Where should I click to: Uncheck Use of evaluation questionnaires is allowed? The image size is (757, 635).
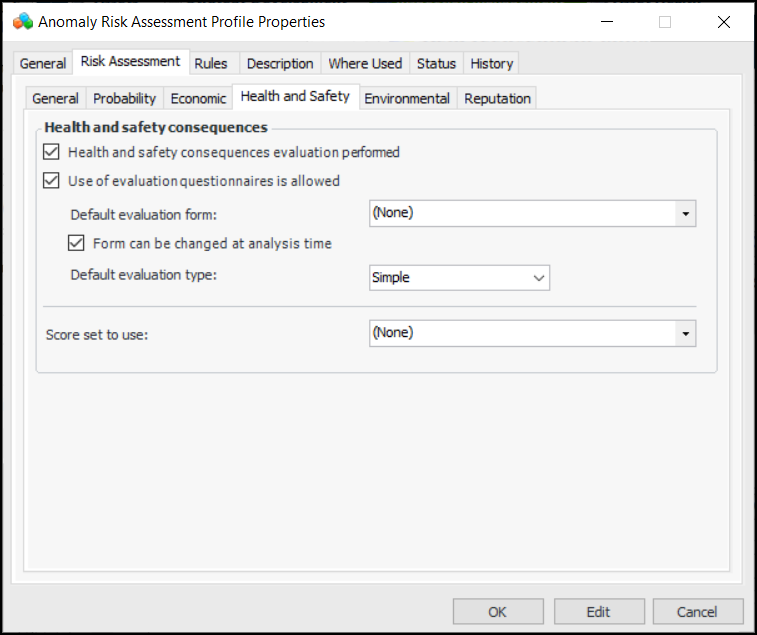[x=52, y=181]
